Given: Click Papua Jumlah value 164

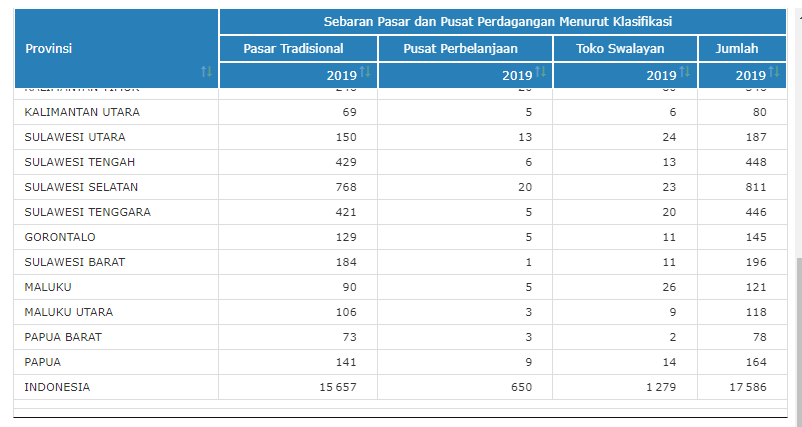Looking at the screenshot, I should tap(756, 362).
